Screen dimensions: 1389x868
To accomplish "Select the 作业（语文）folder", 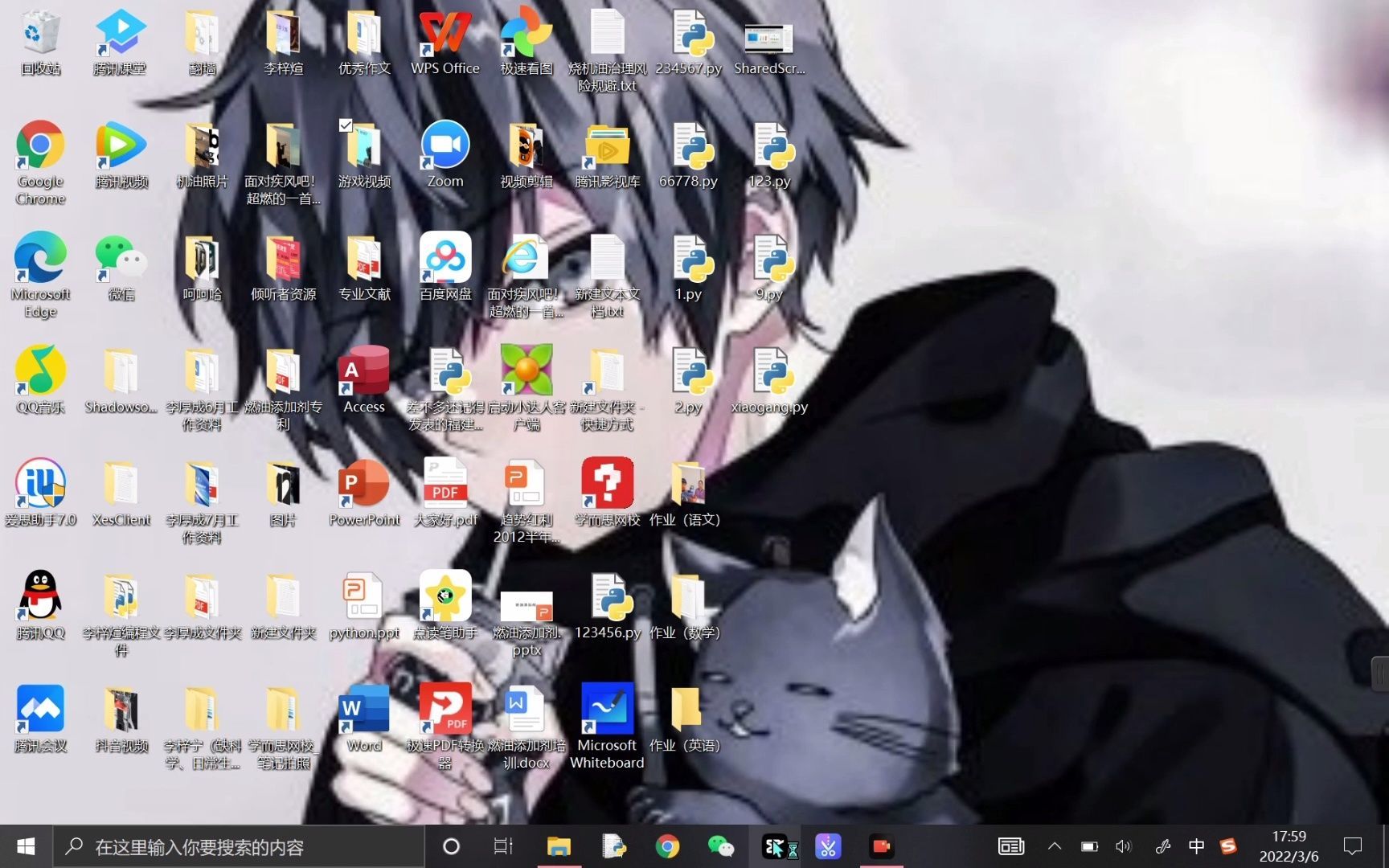I will [686, 492].
